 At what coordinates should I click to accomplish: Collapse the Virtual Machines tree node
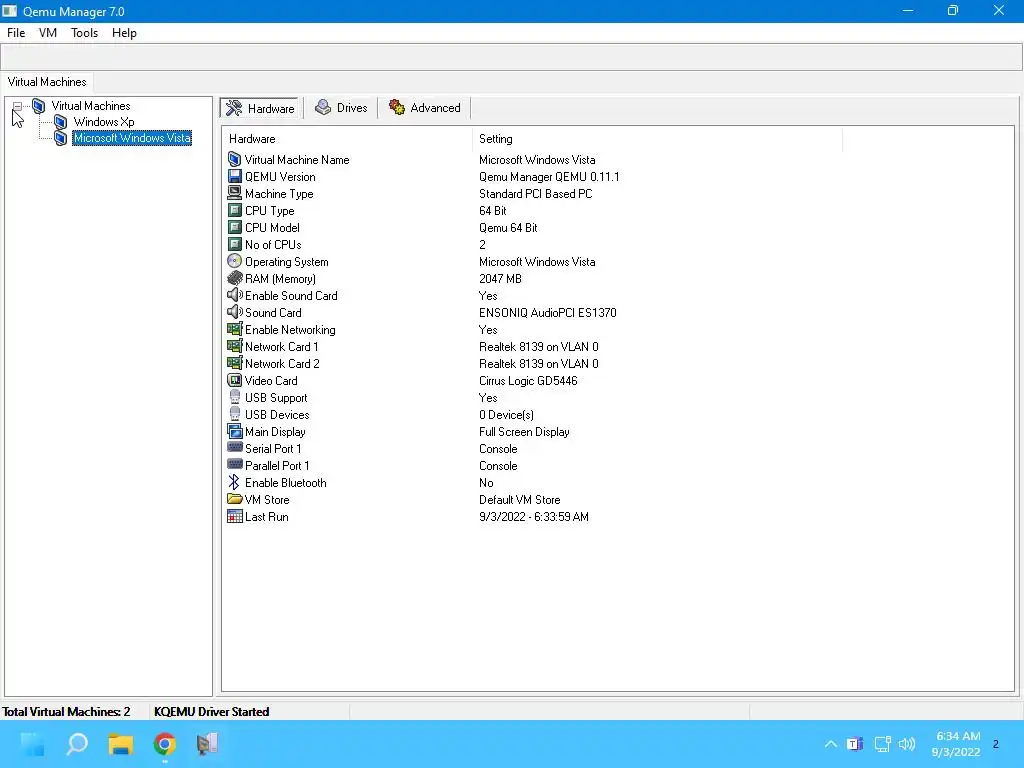click(18, 106)
